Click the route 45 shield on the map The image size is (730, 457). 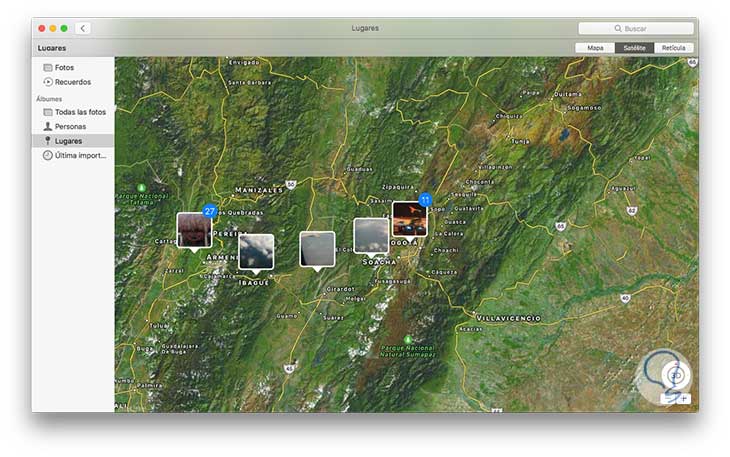pyautogui.click(x=289, y=368)
